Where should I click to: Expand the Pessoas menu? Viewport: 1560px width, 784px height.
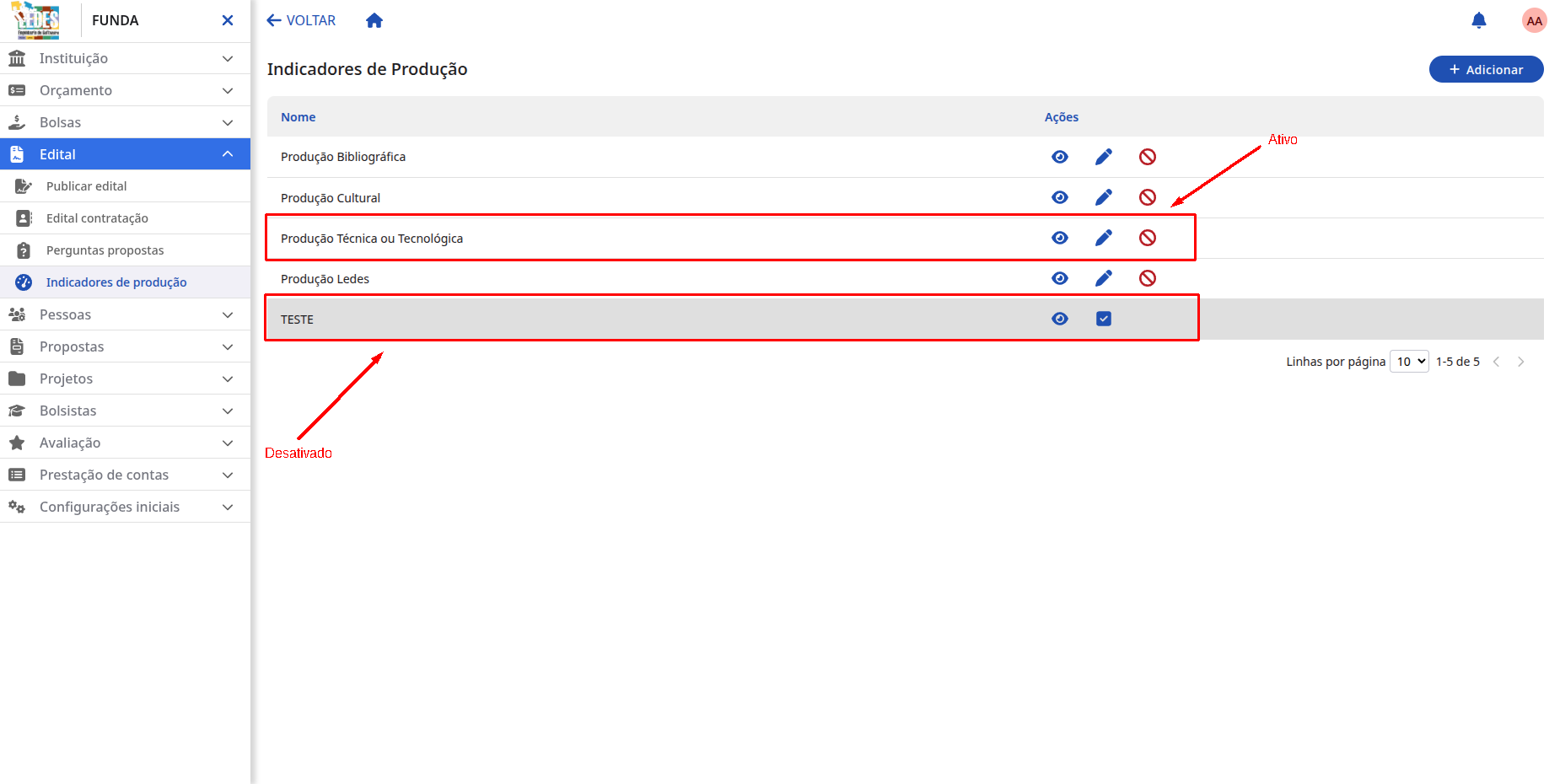[125, 314]
